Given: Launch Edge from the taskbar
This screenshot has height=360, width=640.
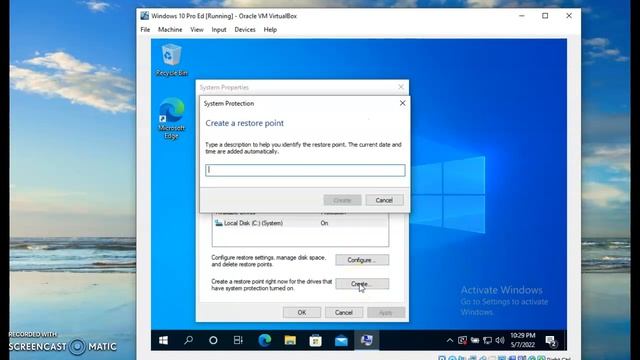Looking at the screenshot, I should click(264, 340).
